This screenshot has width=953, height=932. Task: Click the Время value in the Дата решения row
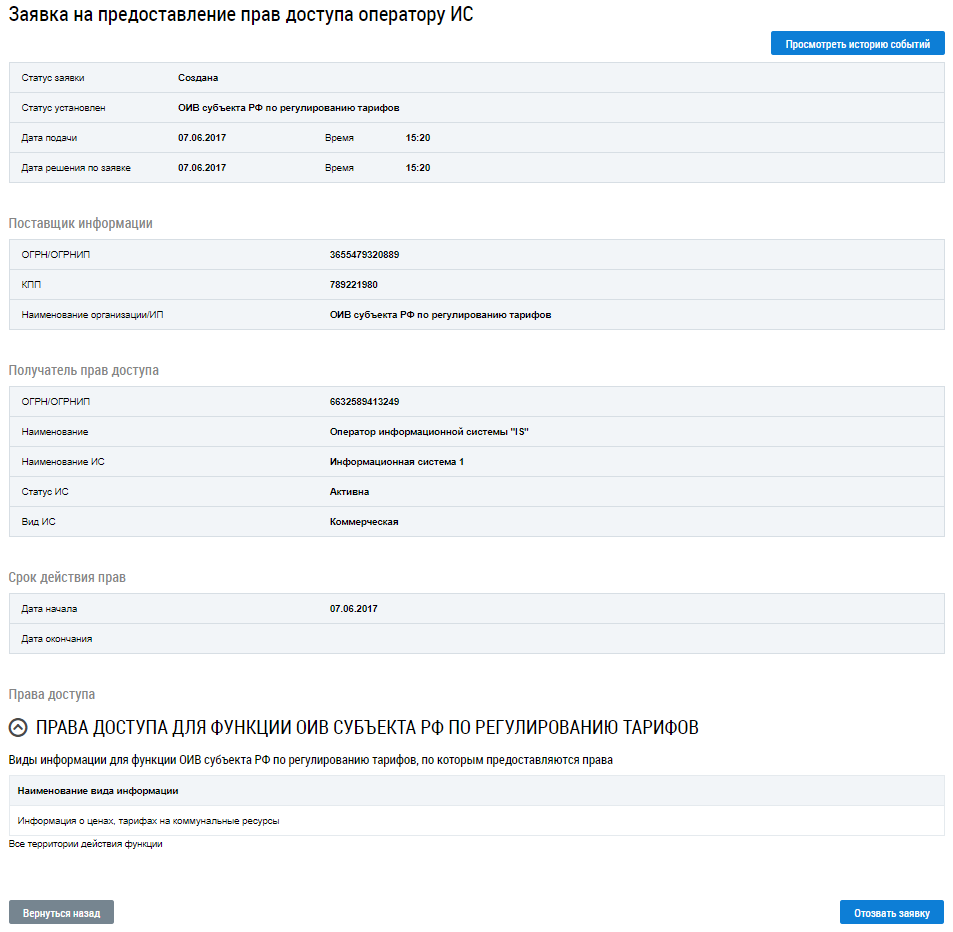[x=418, y=168]
